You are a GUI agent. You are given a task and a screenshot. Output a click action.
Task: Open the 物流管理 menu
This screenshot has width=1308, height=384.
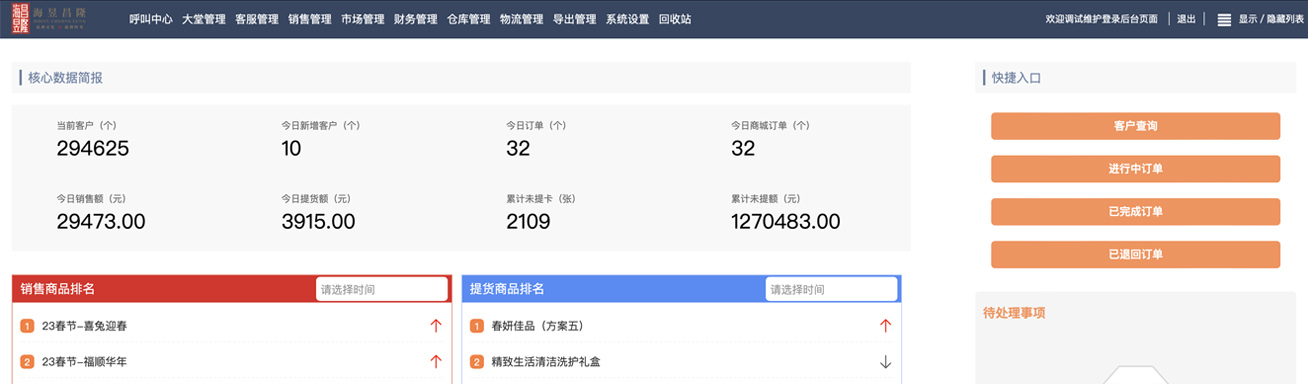tap(522, 19)
